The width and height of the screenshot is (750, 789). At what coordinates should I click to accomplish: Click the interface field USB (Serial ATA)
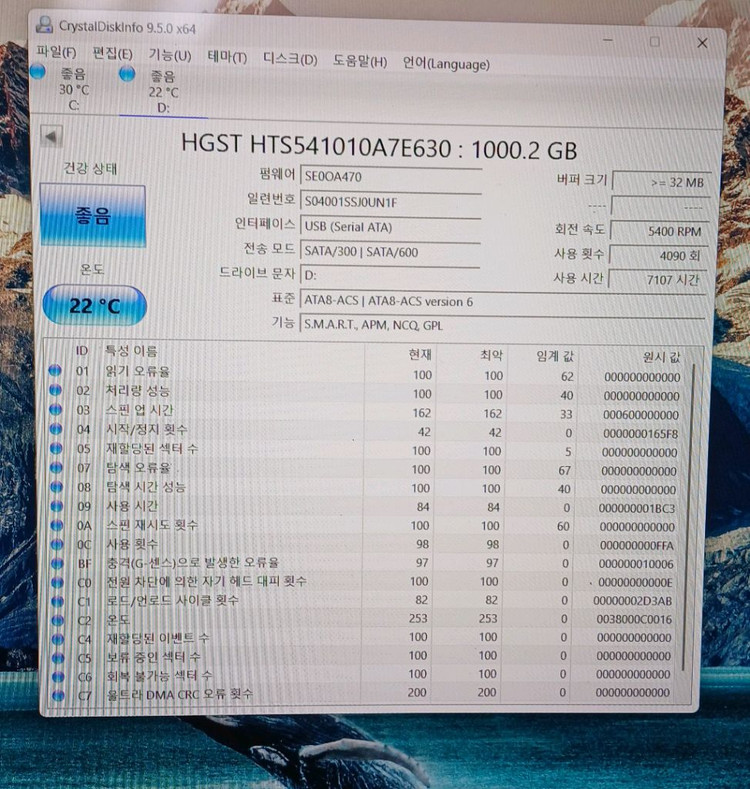click(390, 227)
